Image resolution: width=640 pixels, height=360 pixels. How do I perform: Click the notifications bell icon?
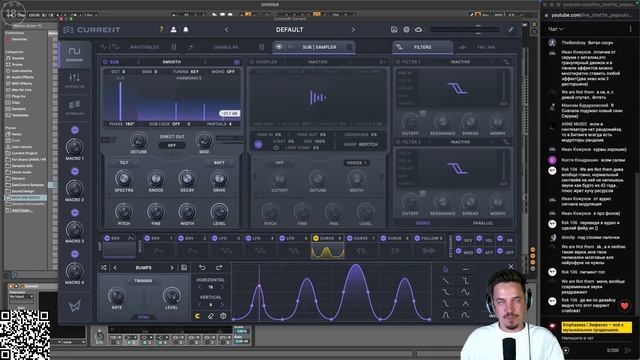click(x=186, y=29)
